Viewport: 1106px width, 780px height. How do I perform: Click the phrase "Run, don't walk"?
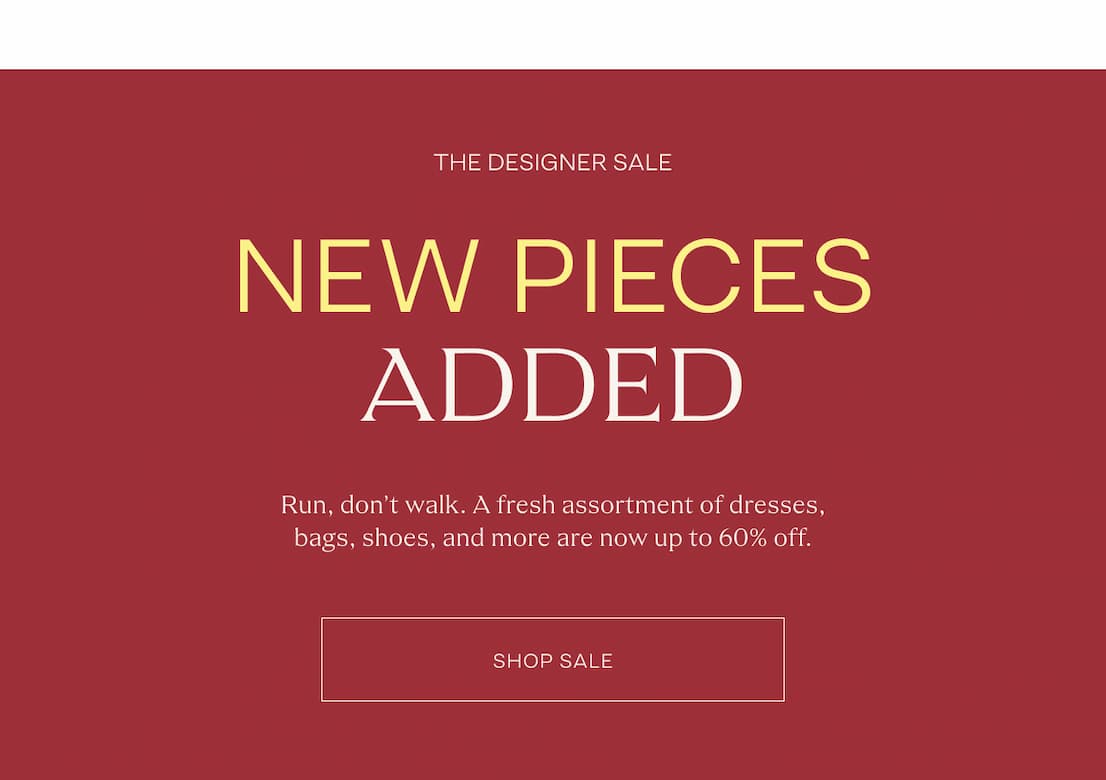tap(370, 504)
